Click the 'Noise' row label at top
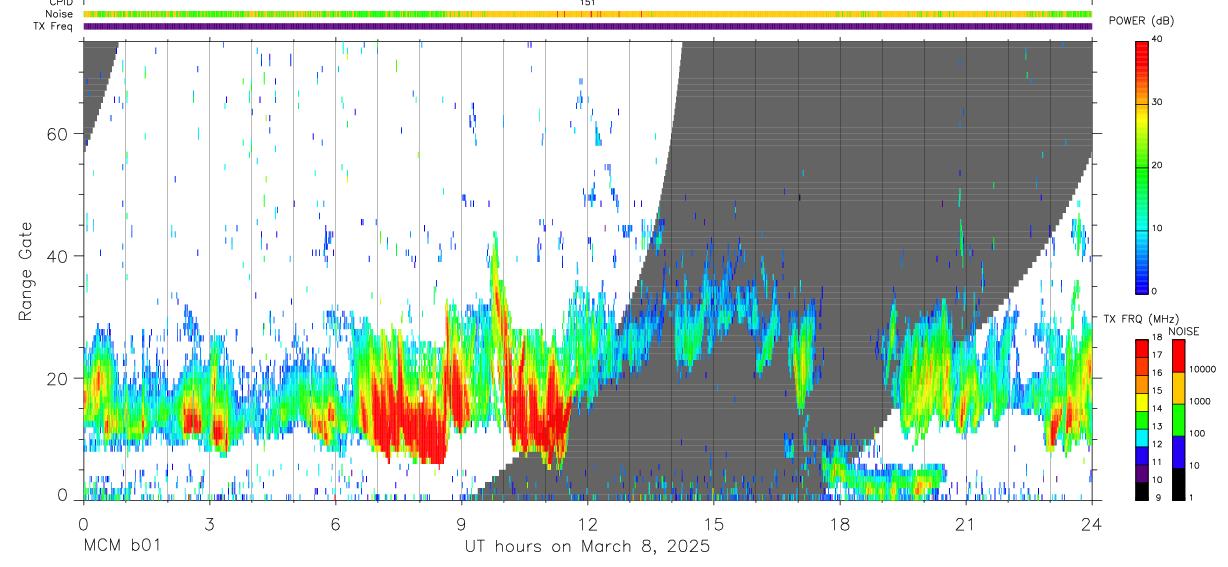Screen dimensions: 1228x567 (60, 15)
